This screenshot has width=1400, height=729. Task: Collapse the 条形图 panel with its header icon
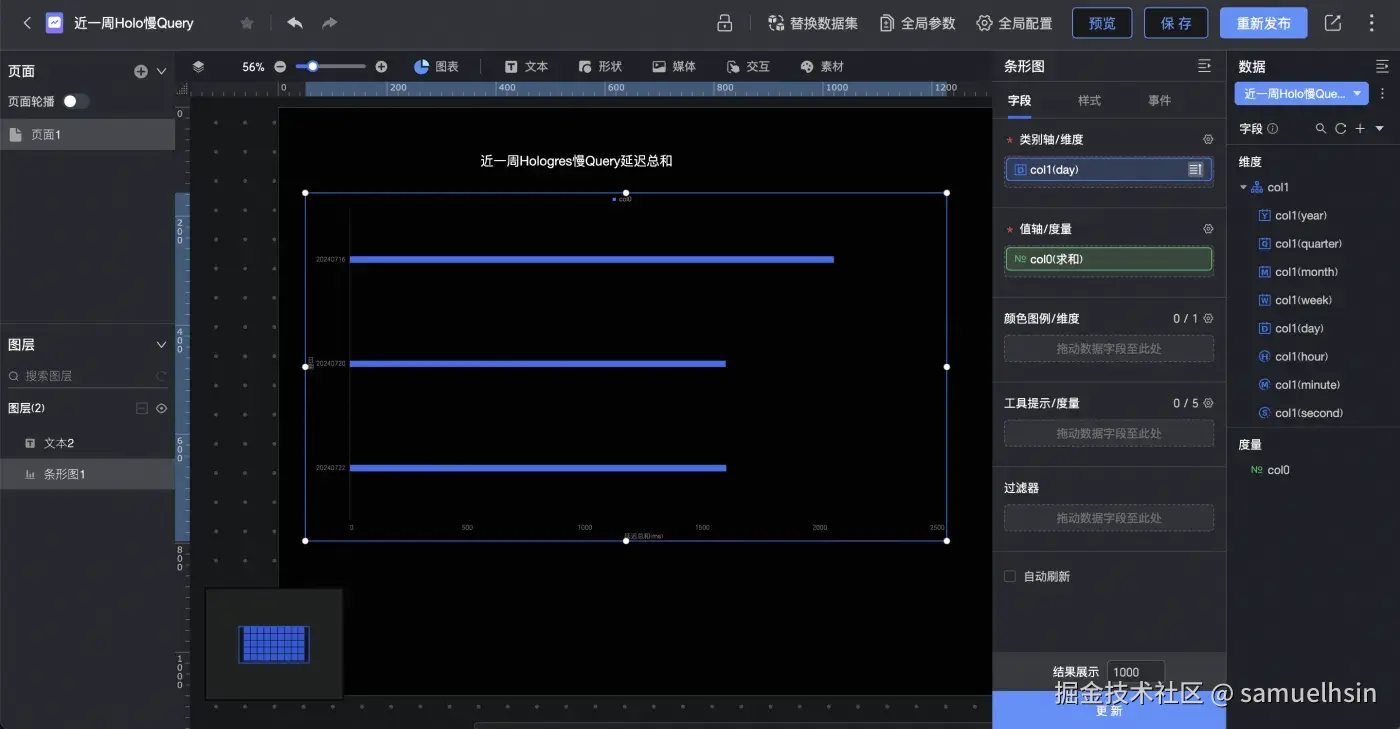[x=1204, y=66]
